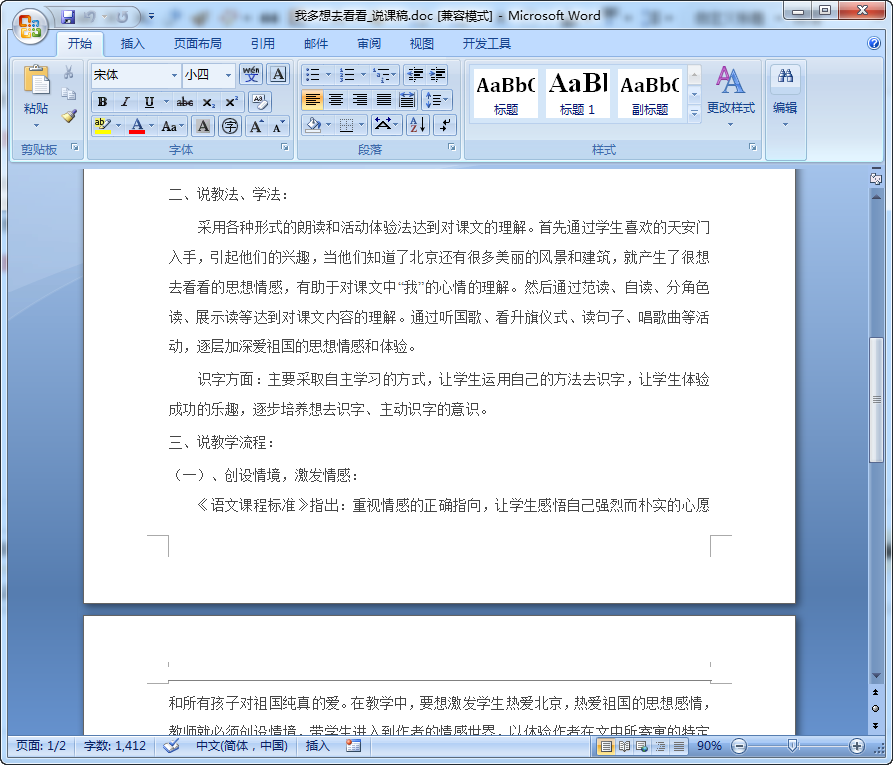The height and width of the screenshot is (765, 893).
Task: Apply character shading icon
Action: (x=203, y=126)
